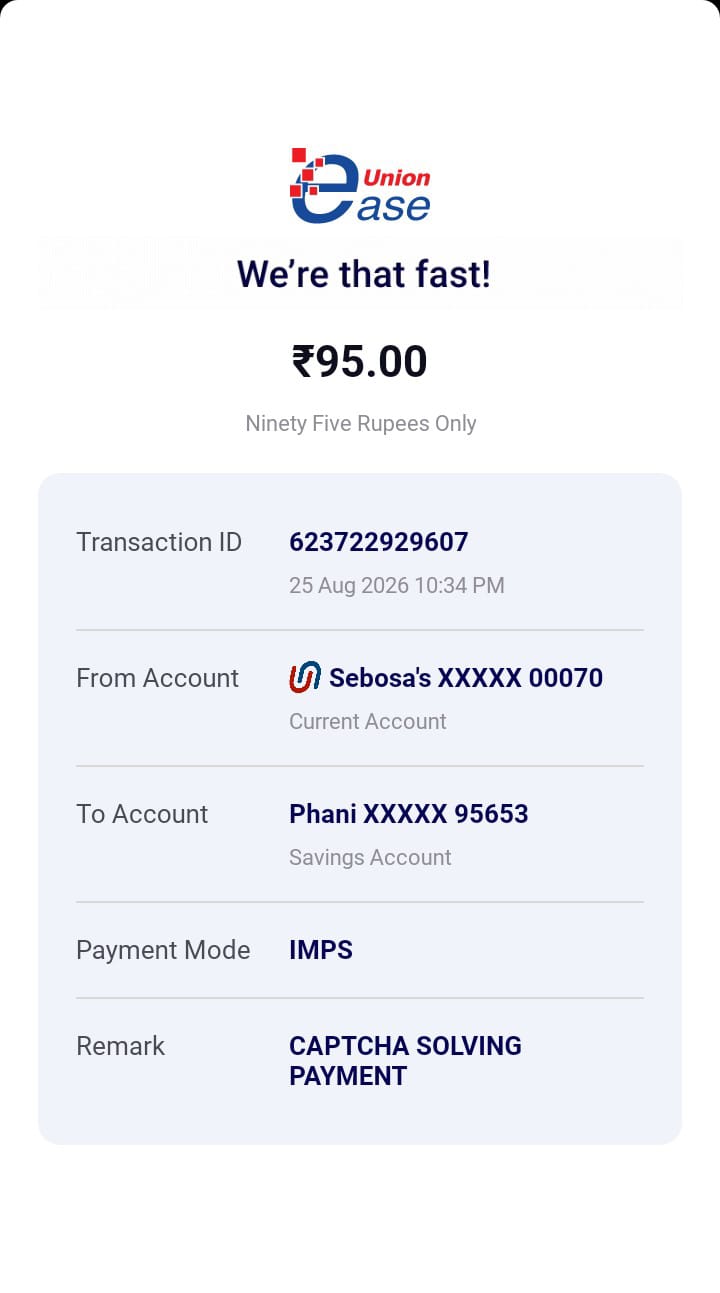Click the To Account label
Image resolution: width=720 pixels, height=1293 pixels.
pyautogui.click(x=142, y=814)
